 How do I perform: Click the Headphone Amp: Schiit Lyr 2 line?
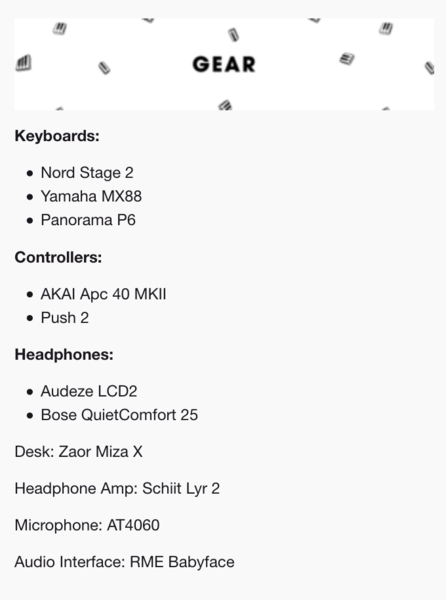coord(117,488)
